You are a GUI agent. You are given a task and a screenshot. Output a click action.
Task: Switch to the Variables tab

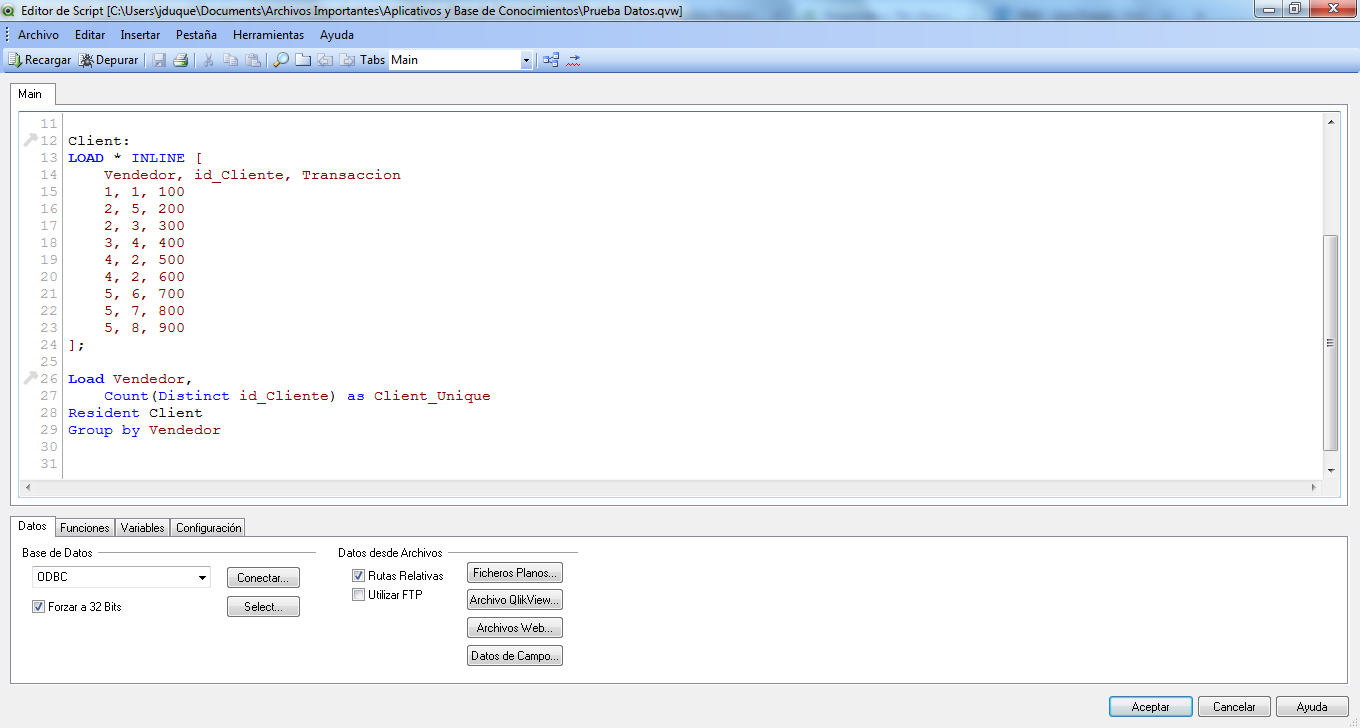point(143,527)
